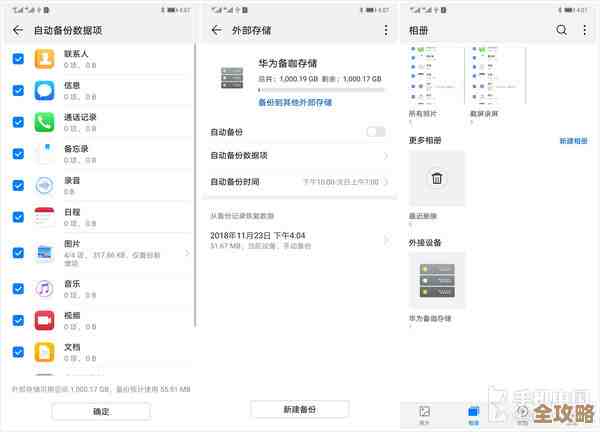Open the 截屏录屏 album thumbnail
The image size is (600, 432).
pos(498,75)
